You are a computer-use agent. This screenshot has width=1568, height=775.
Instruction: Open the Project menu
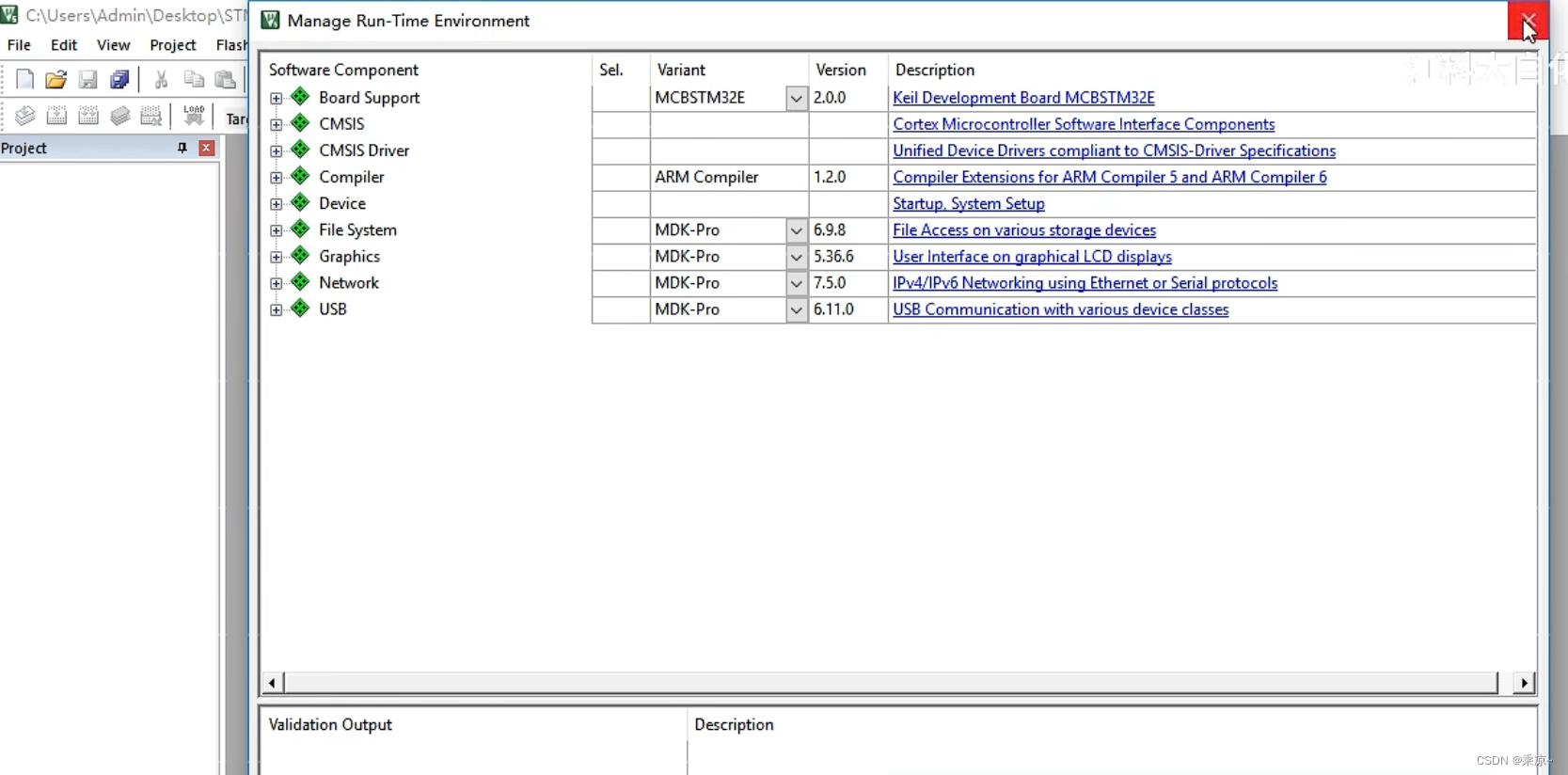point(173,45)
